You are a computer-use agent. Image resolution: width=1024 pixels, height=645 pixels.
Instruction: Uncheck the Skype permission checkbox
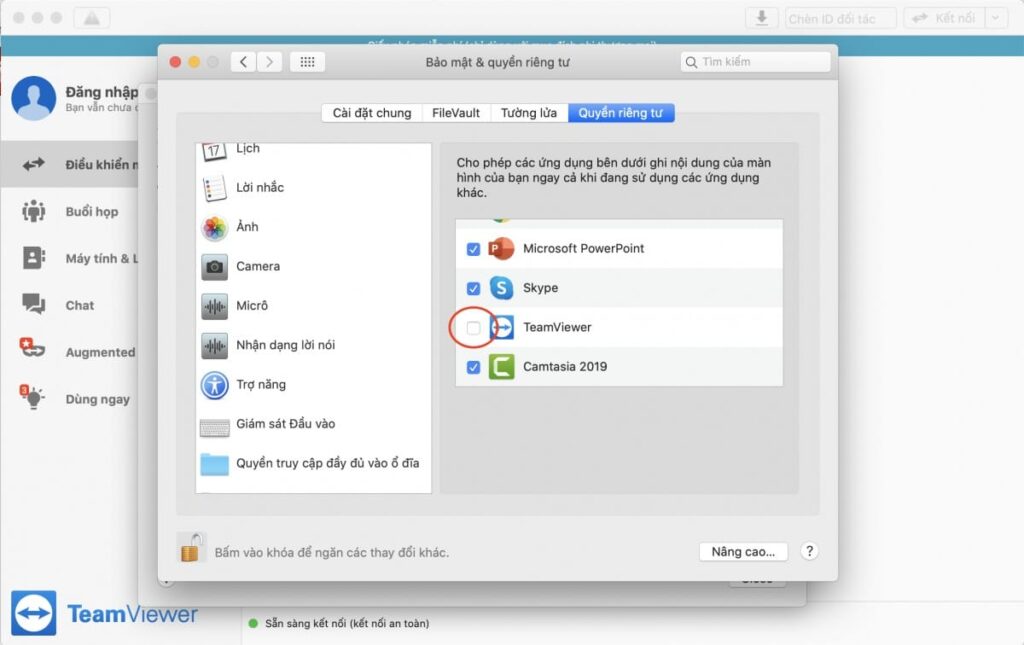(x=471, y=288)
